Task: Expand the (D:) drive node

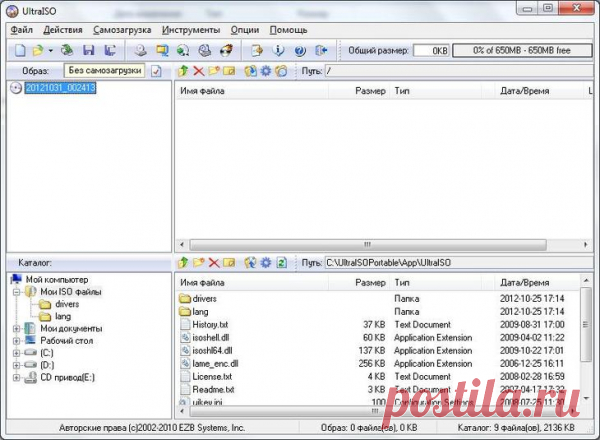Action: [x=16, y=365]
